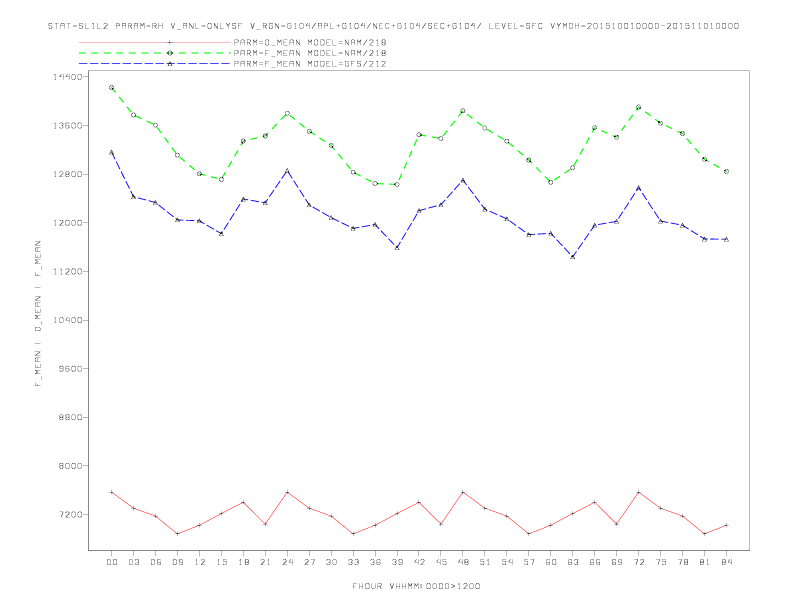The height and width of the screenshot is (612, 792).
Task: Click blue GFS data point at hour 63
Action: pyautogui.click(x=573, y=257)
